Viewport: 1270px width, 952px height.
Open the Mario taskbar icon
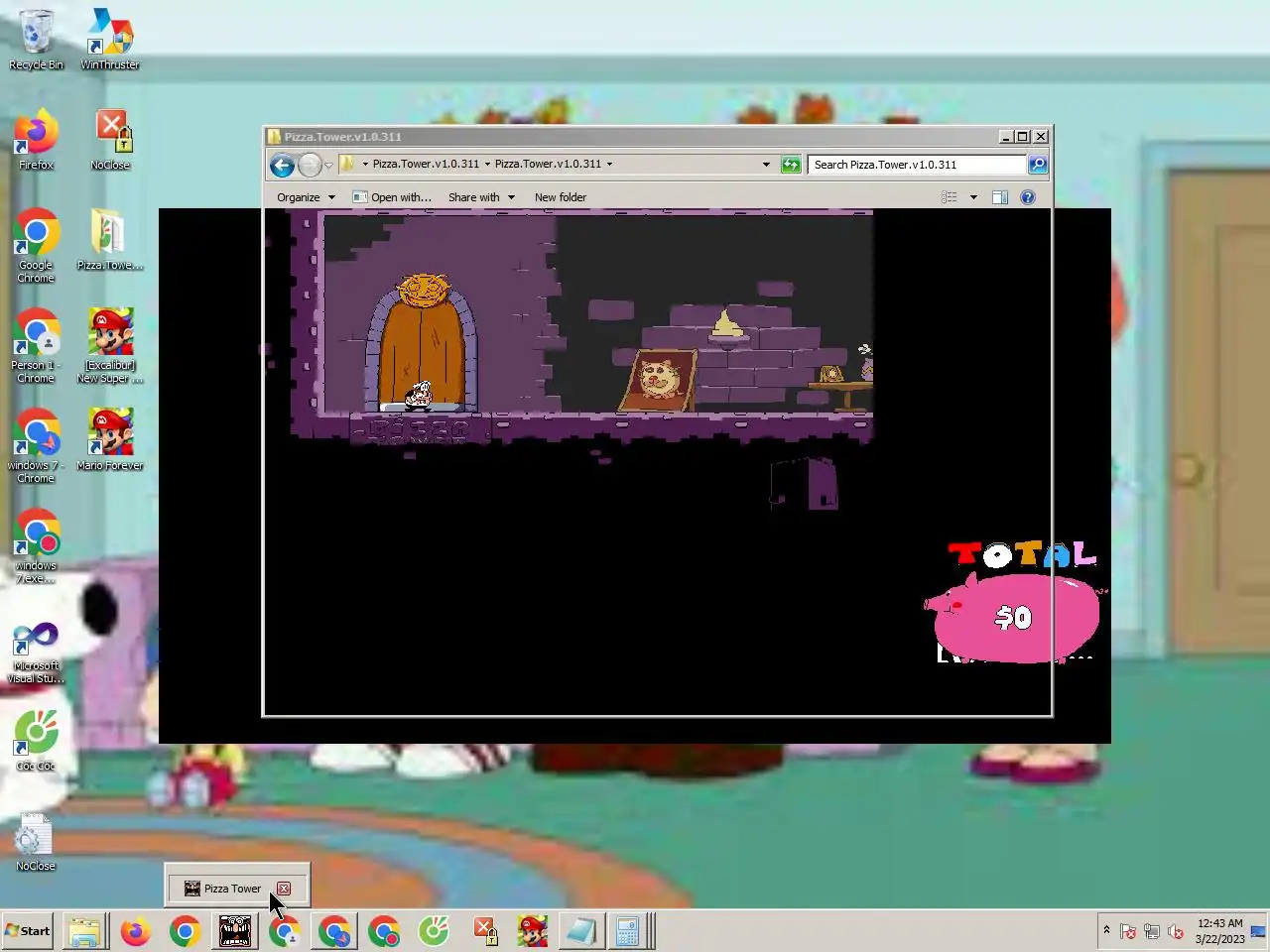pos(533,931)
